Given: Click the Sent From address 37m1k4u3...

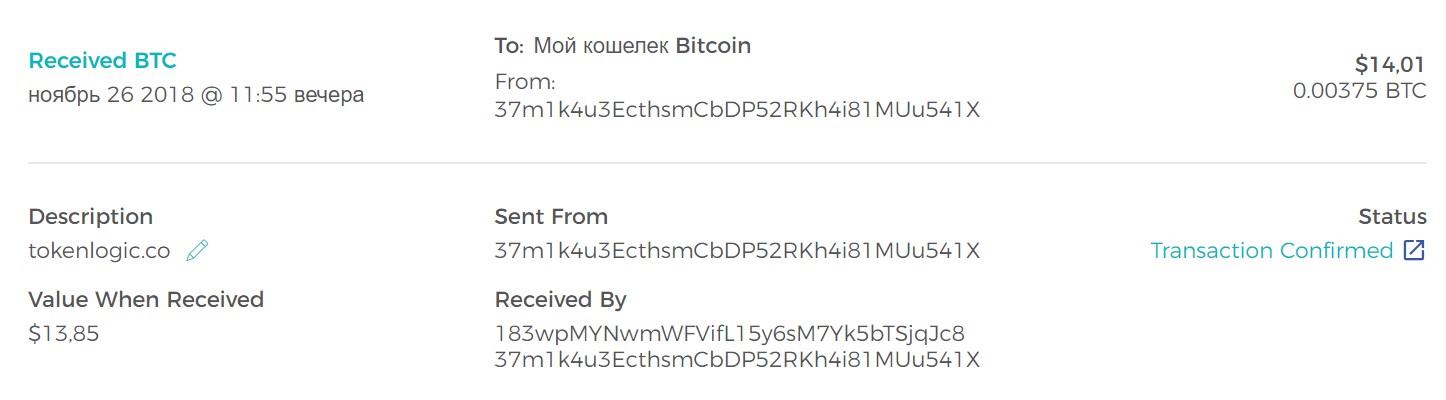Looking at the screenshot, I should coord(737,250).
